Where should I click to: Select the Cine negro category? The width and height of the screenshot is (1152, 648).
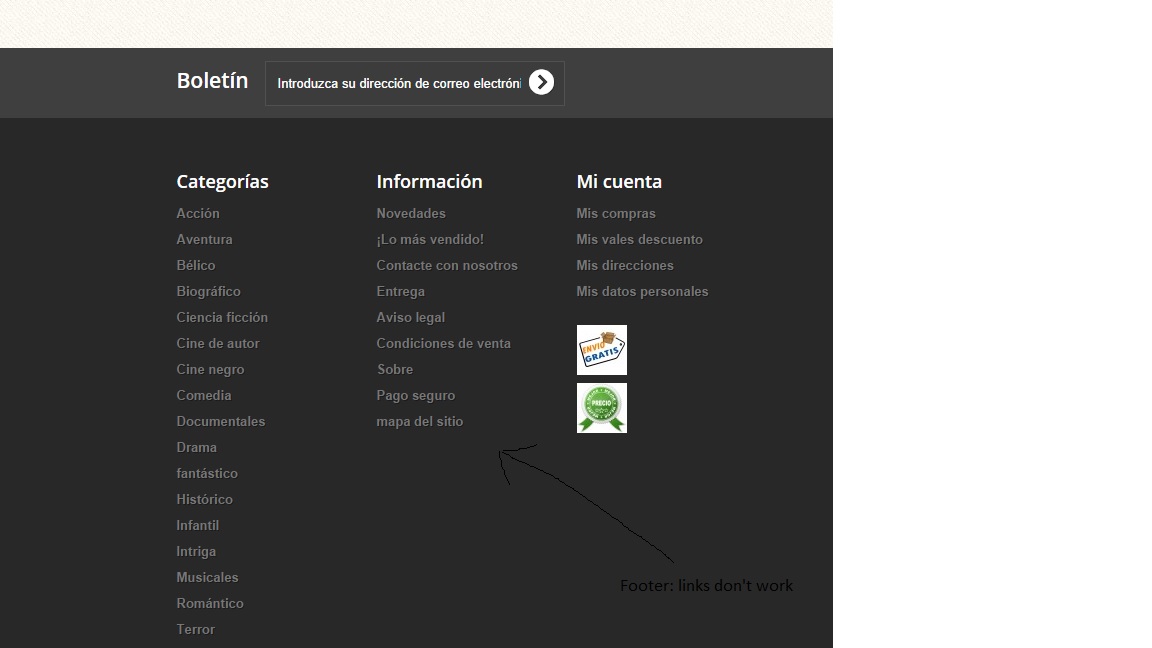(x=210, y=370)
